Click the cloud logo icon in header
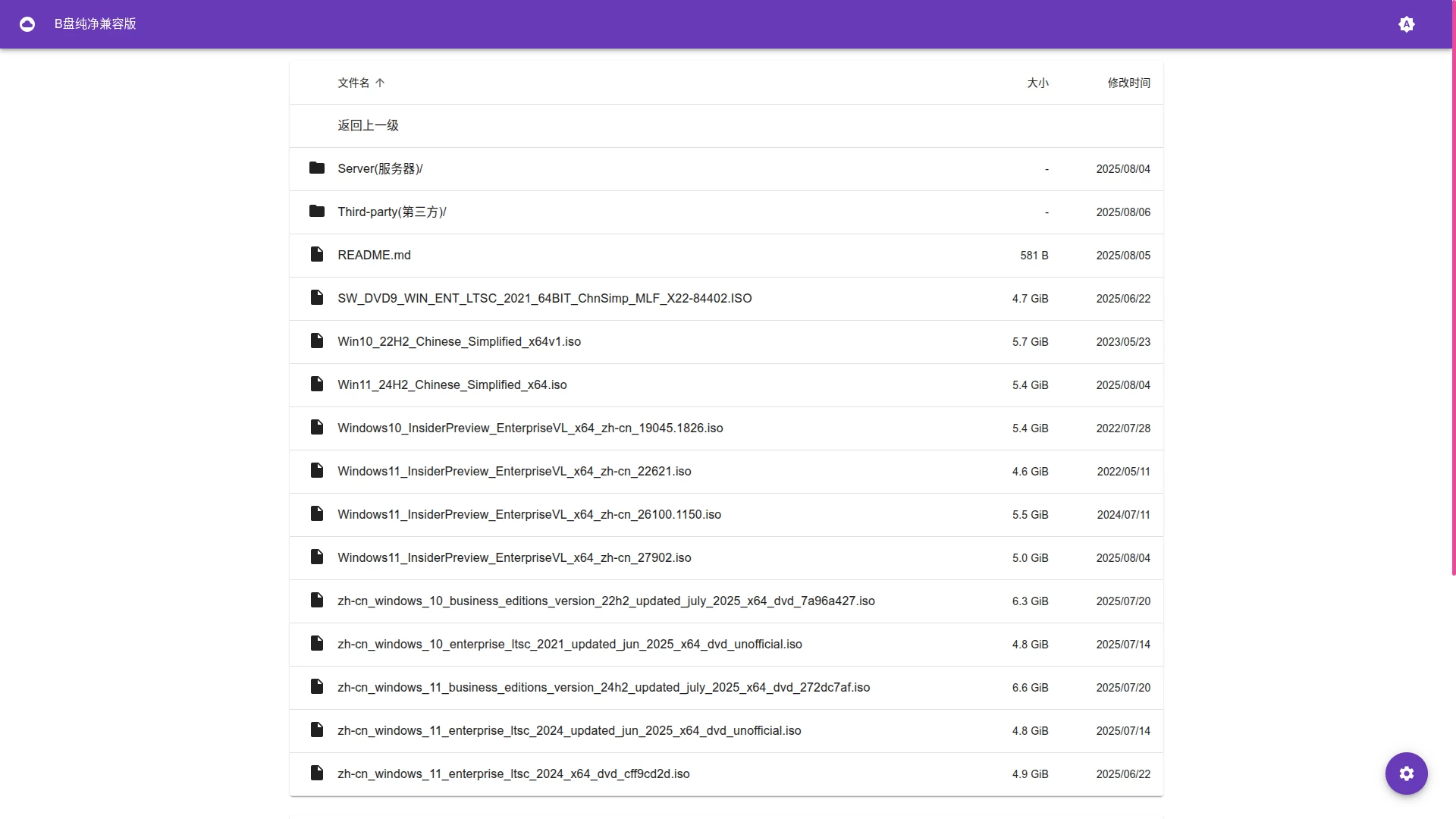 point(27,24)
